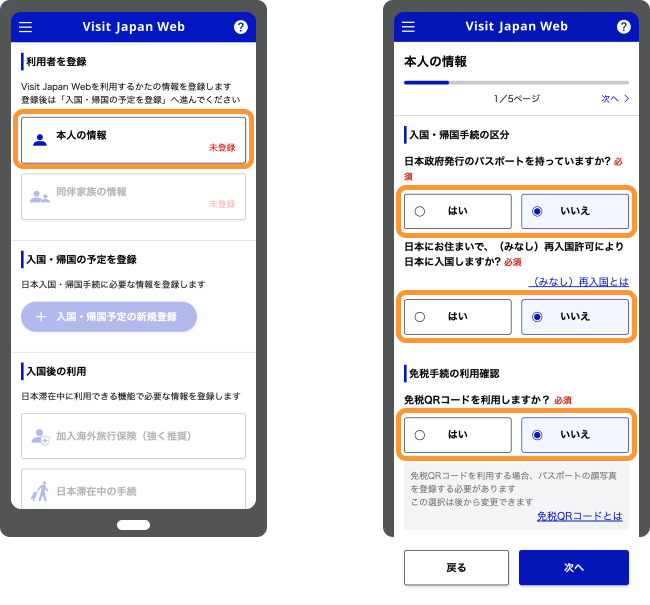The height and width of the screenshot is (605, 650).
Task: Click the 未登録 status on 同伴家族の情報
Action: 222,204
